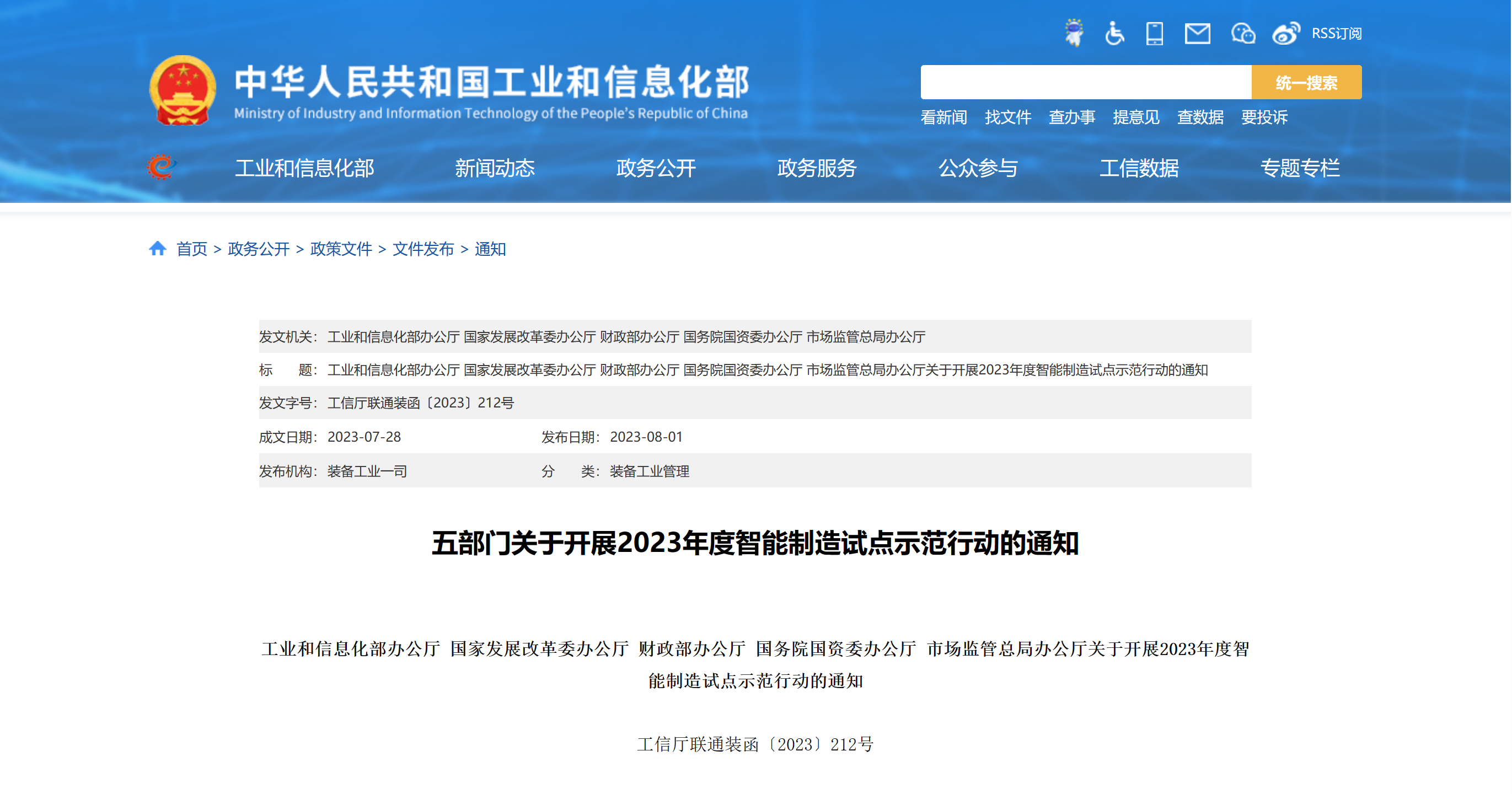1512x794 pixels.
Task: Click the 发文字号 value in info table
Action: click(421, 403)
